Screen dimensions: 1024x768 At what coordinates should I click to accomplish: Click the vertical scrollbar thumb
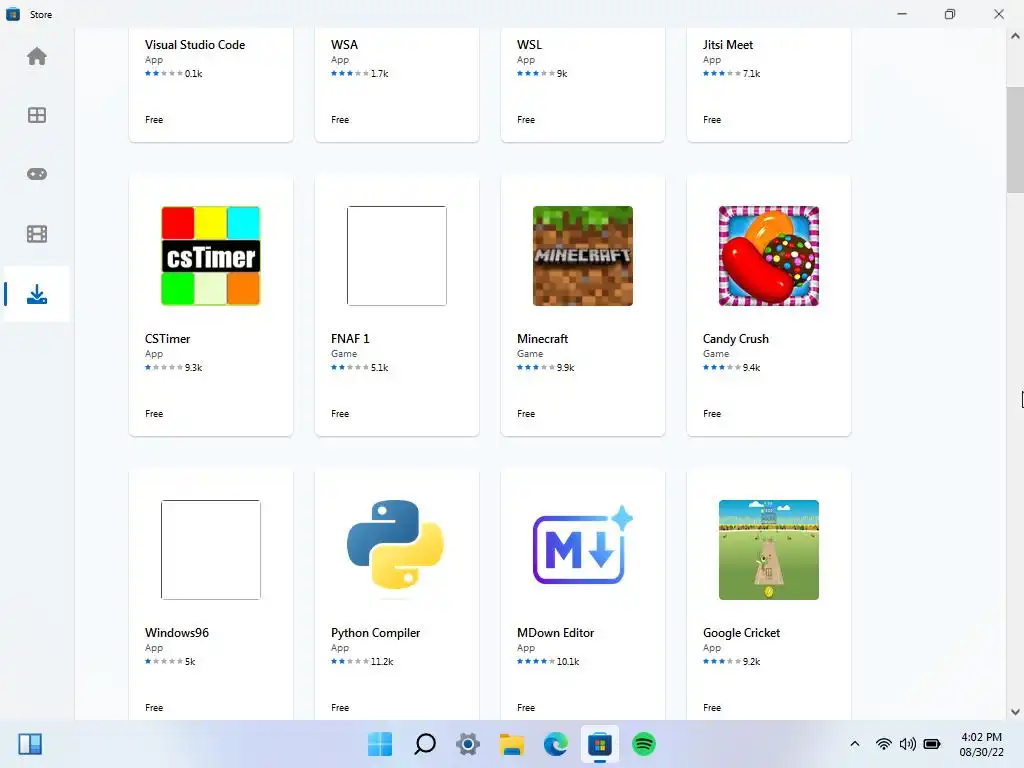pyautogui.click(x=1015, y=140)
